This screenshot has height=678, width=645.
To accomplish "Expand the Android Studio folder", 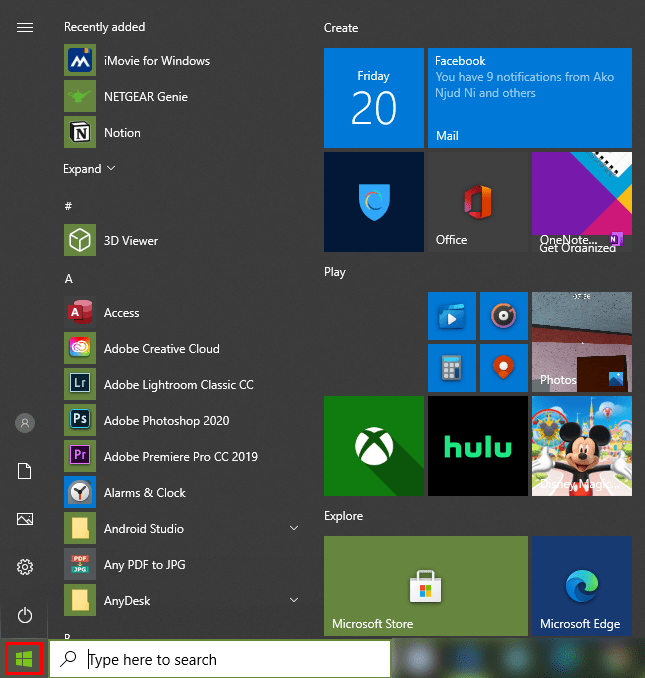I will (294, 528).
